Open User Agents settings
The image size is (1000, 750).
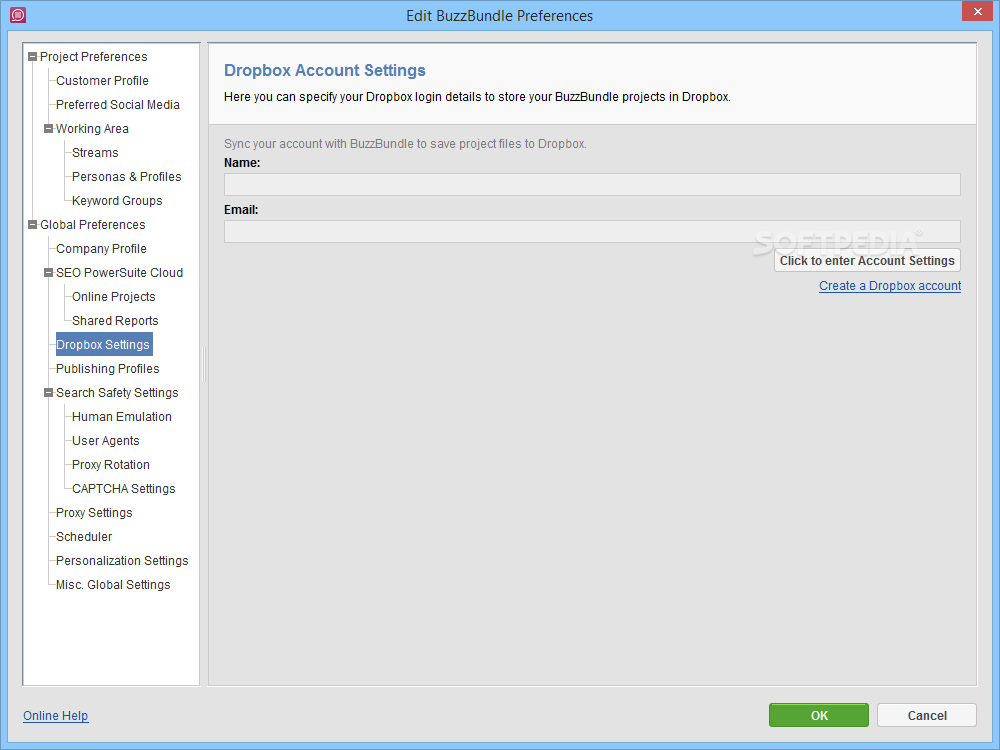pos(105,441)
